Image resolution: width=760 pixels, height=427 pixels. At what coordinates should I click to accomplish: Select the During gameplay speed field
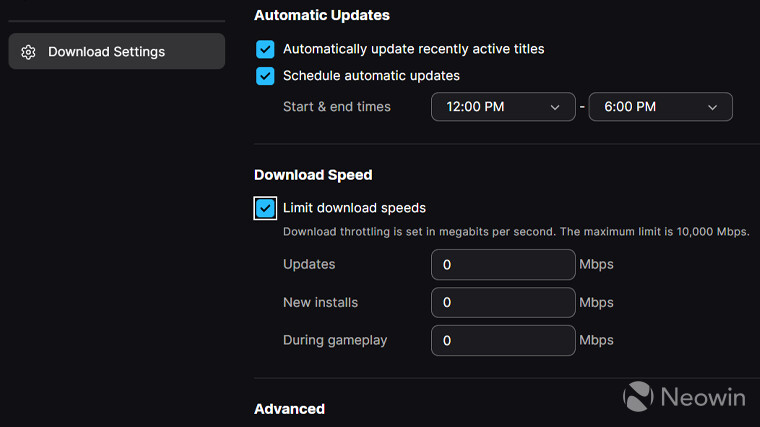click(503, 340)
